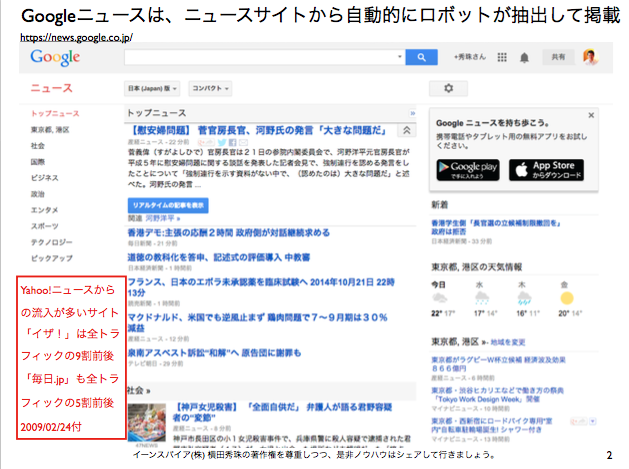Select トップニュース in the sidebar

[x=55, y=114]
